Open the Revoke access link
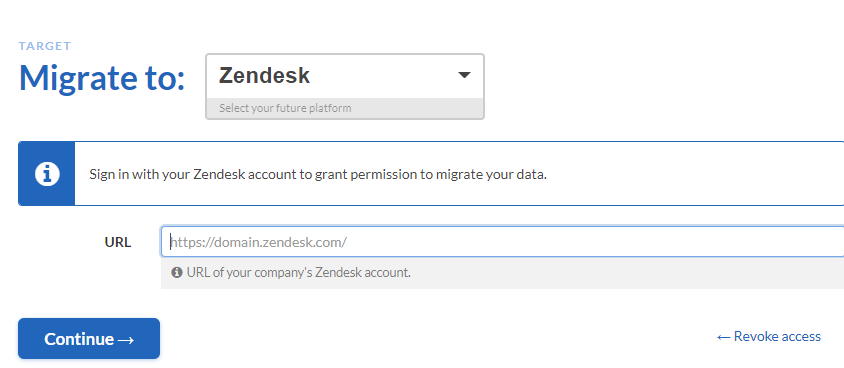 769,337
